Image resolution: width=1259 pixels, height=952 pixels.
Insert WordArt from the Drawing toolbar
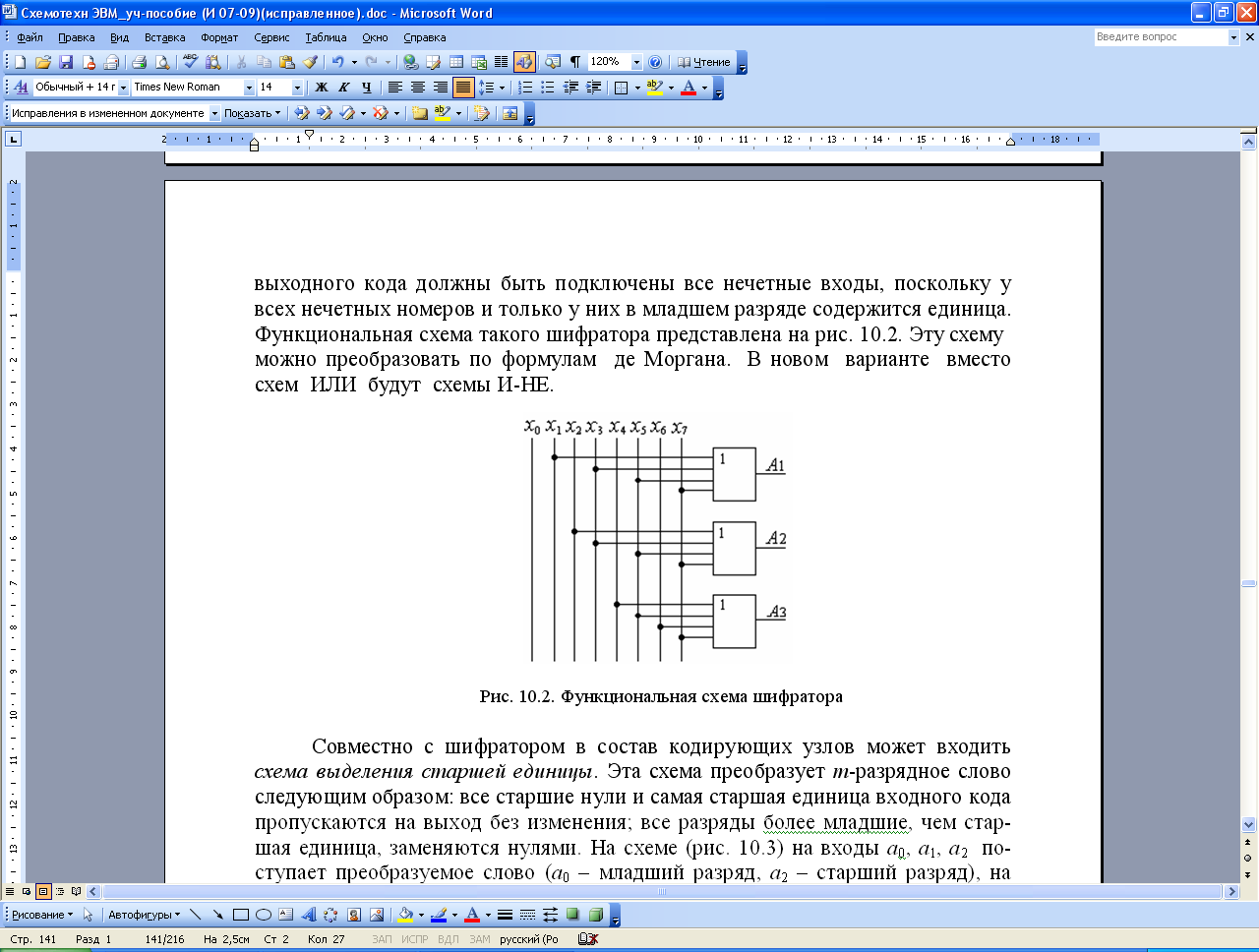tap(308, 915)
